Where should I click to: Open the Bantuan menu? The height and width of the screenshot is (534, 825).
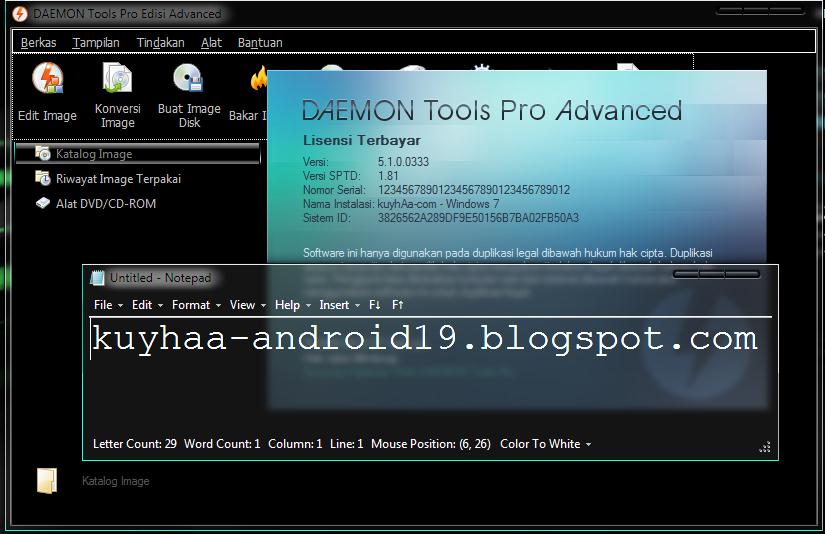(x=260, y=43)
